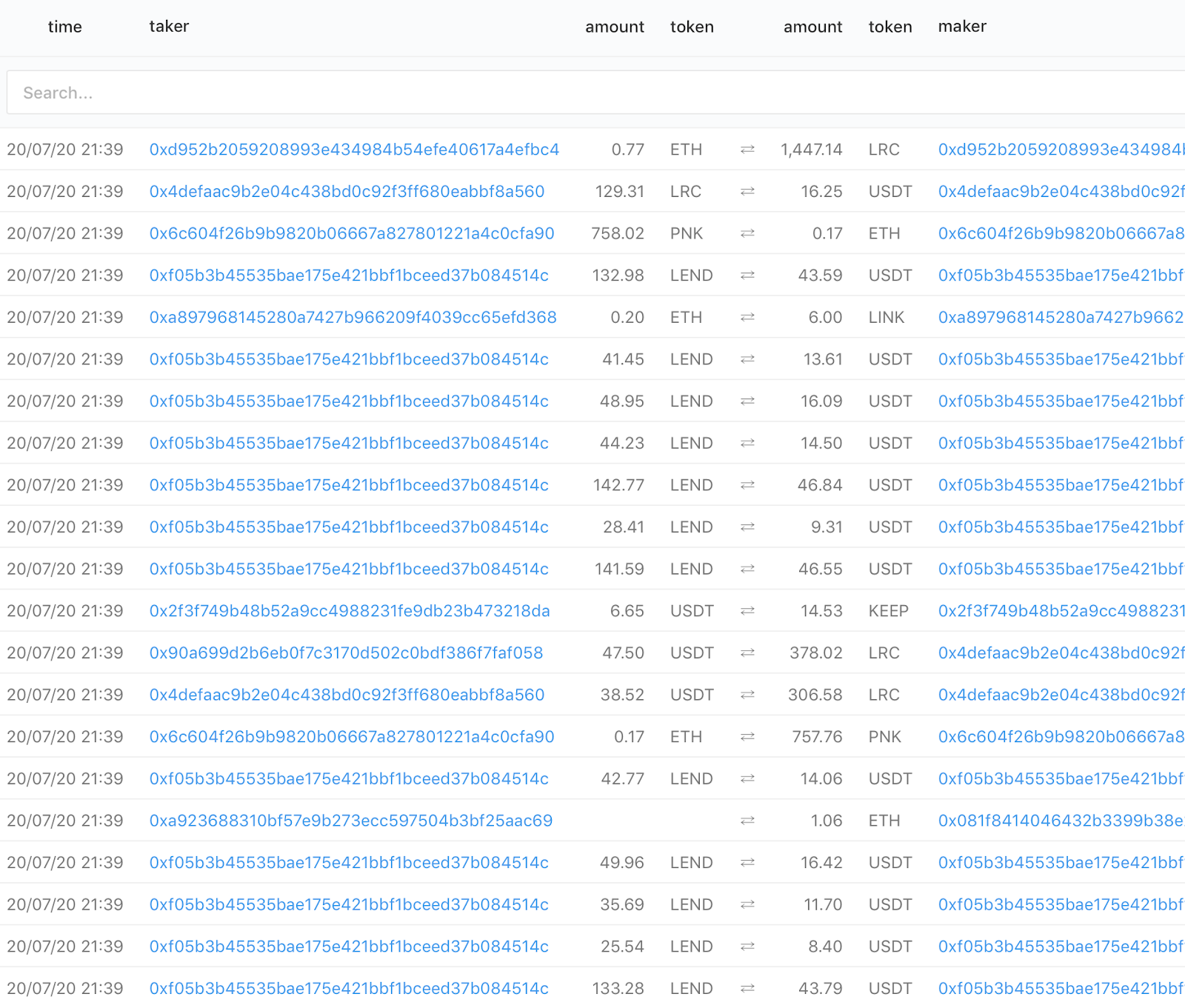Click the taker link 0x90a699d2b6eb0f7c
The image size is (1185, 1008).
point(345,652)
